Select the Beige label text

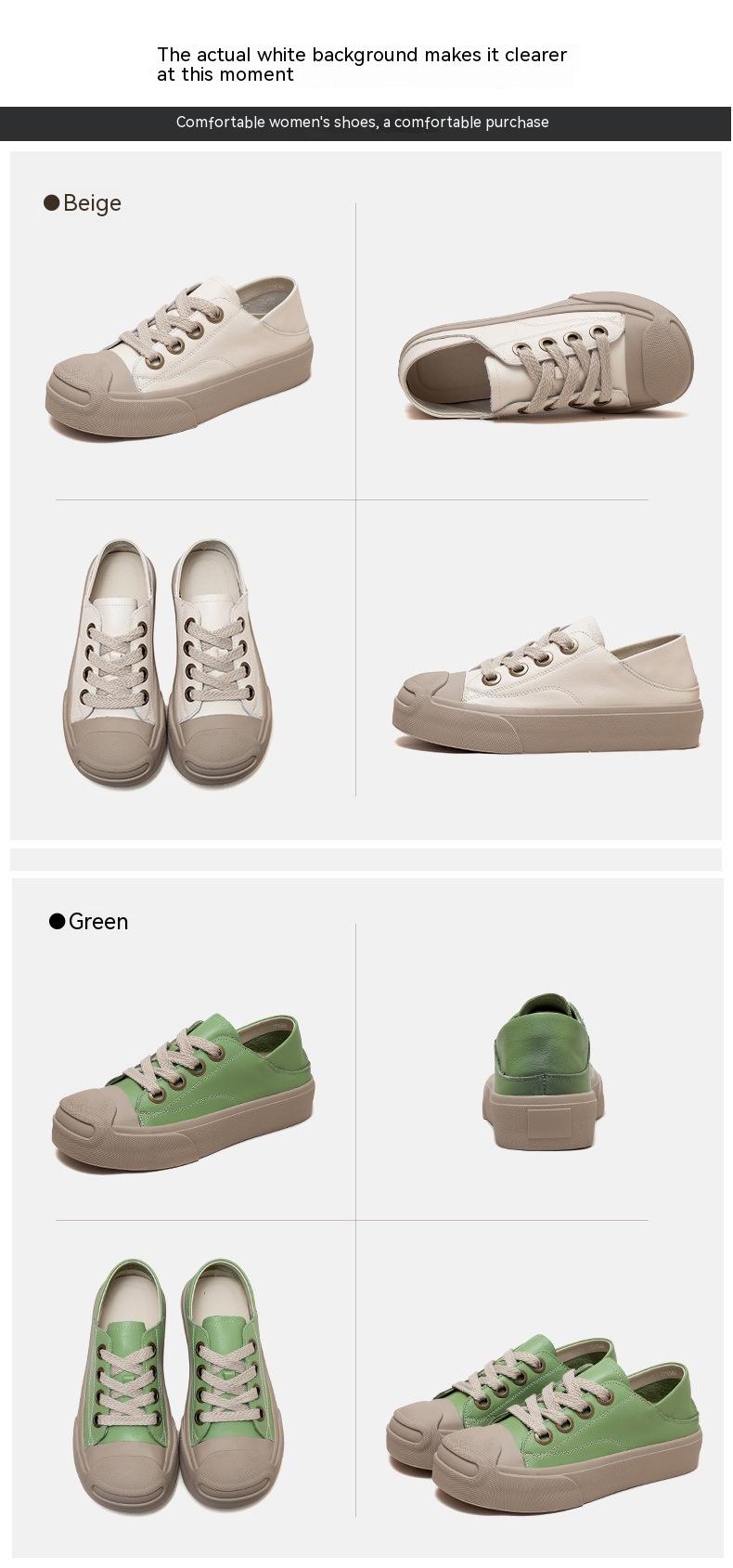(x=92, y=203)
